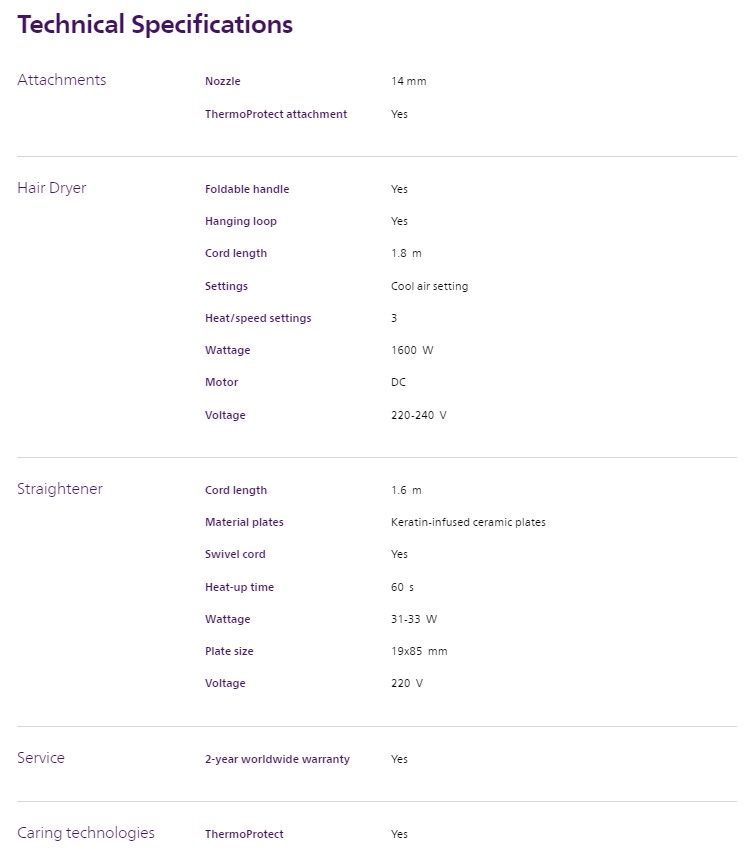Select the Hair Dryer section title
The width and height of the screenshot is (746, 857).
(52, 188)
